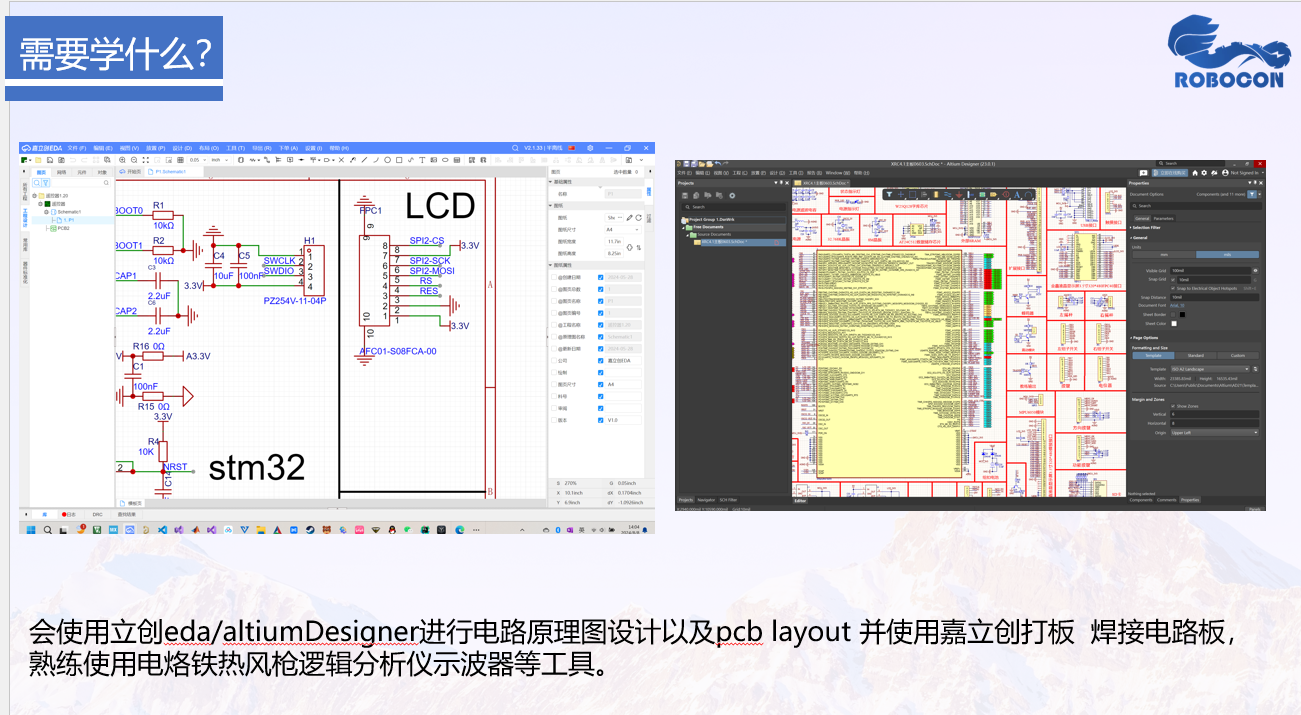Image resolution: width=1301 pixels, height=715 pixels.
Task: Click the Altium active bar filter funnel
Action: tap(888, 194)
